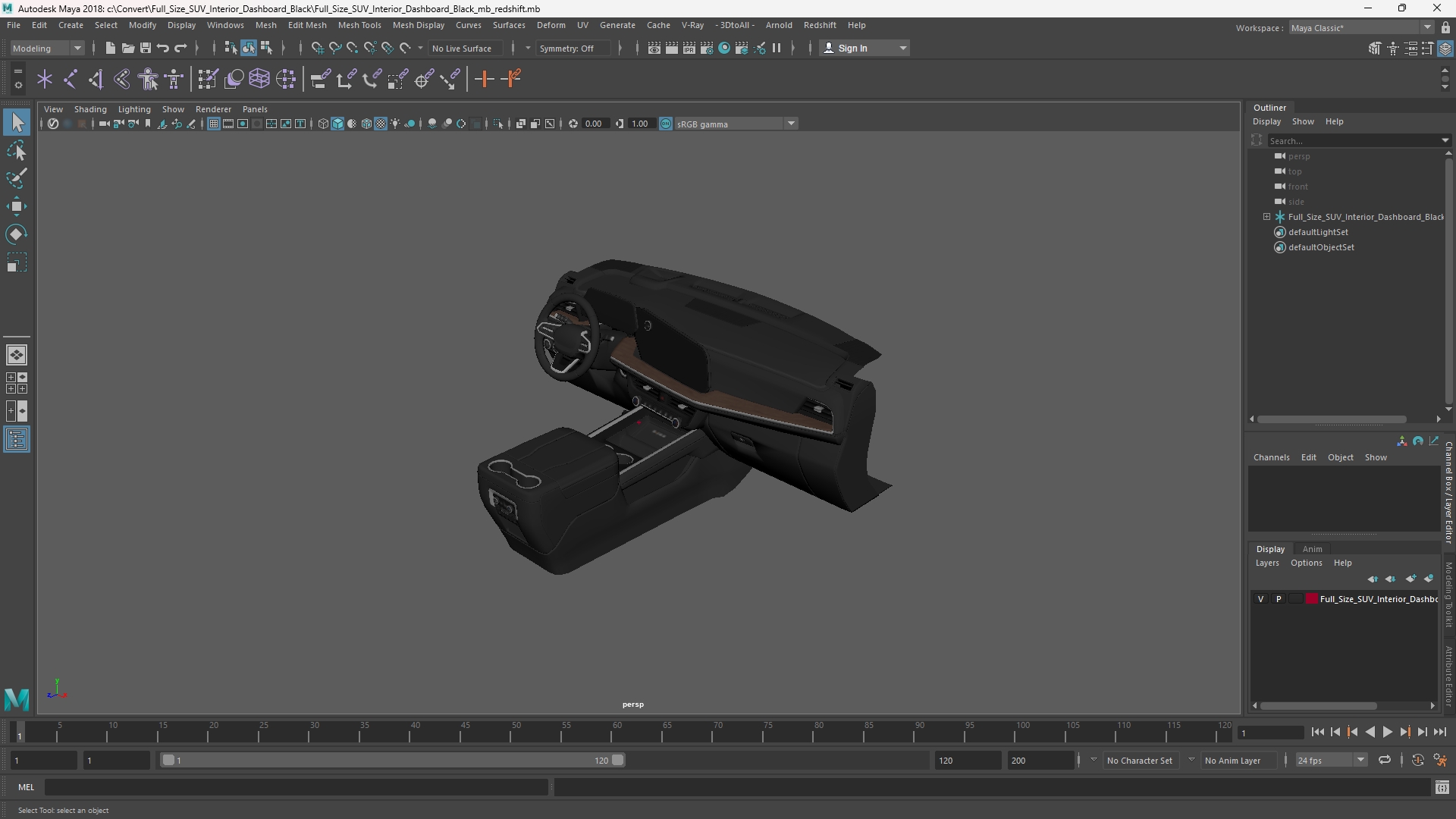Activate the Lasso select tool
This screenshot has width=1456, height=819.
pos(17,150)
